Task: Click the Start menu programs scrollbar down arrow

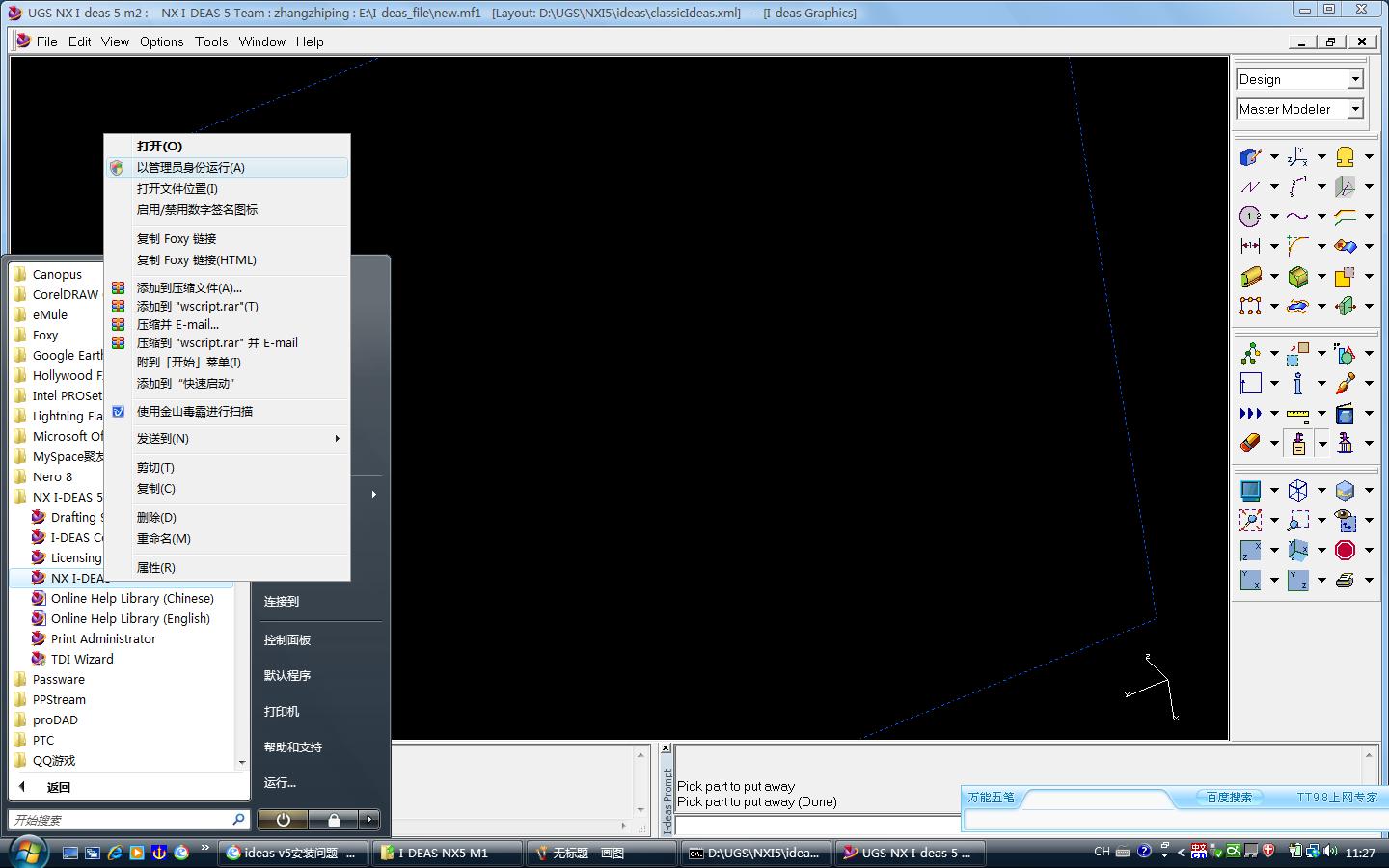Action: click(241, 762)
